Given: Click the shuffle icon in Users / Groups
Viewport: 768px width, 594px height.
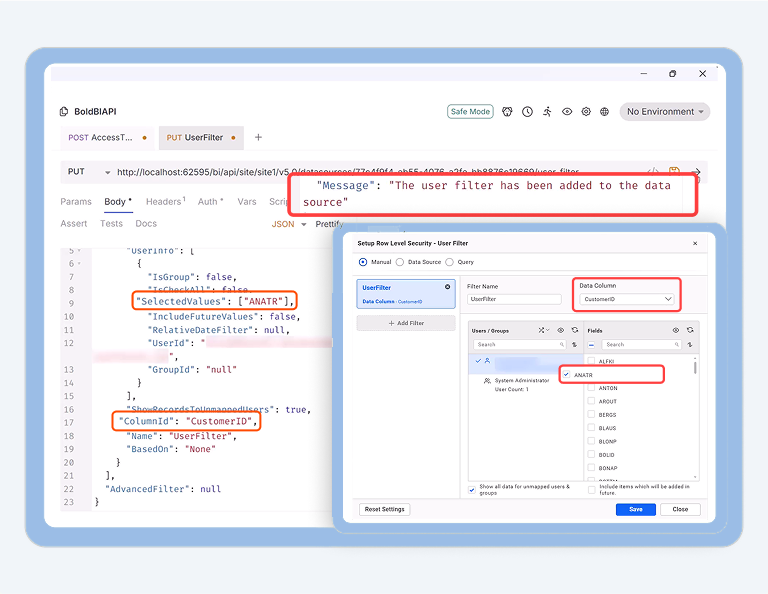Looking at the screenshot, I should pyautogui.click(x=543, y=330).
